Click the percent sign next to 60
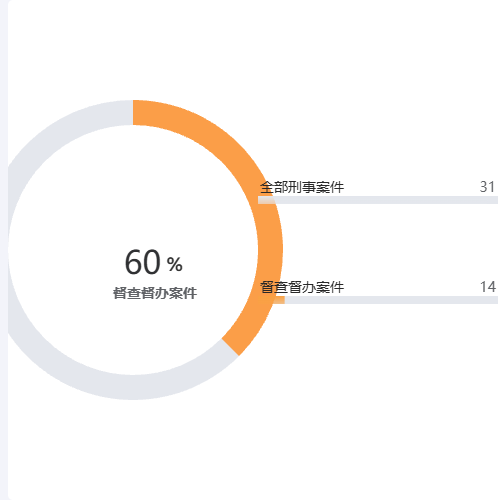The width and height of the screenshot is (500, 500). coord(174,264)
